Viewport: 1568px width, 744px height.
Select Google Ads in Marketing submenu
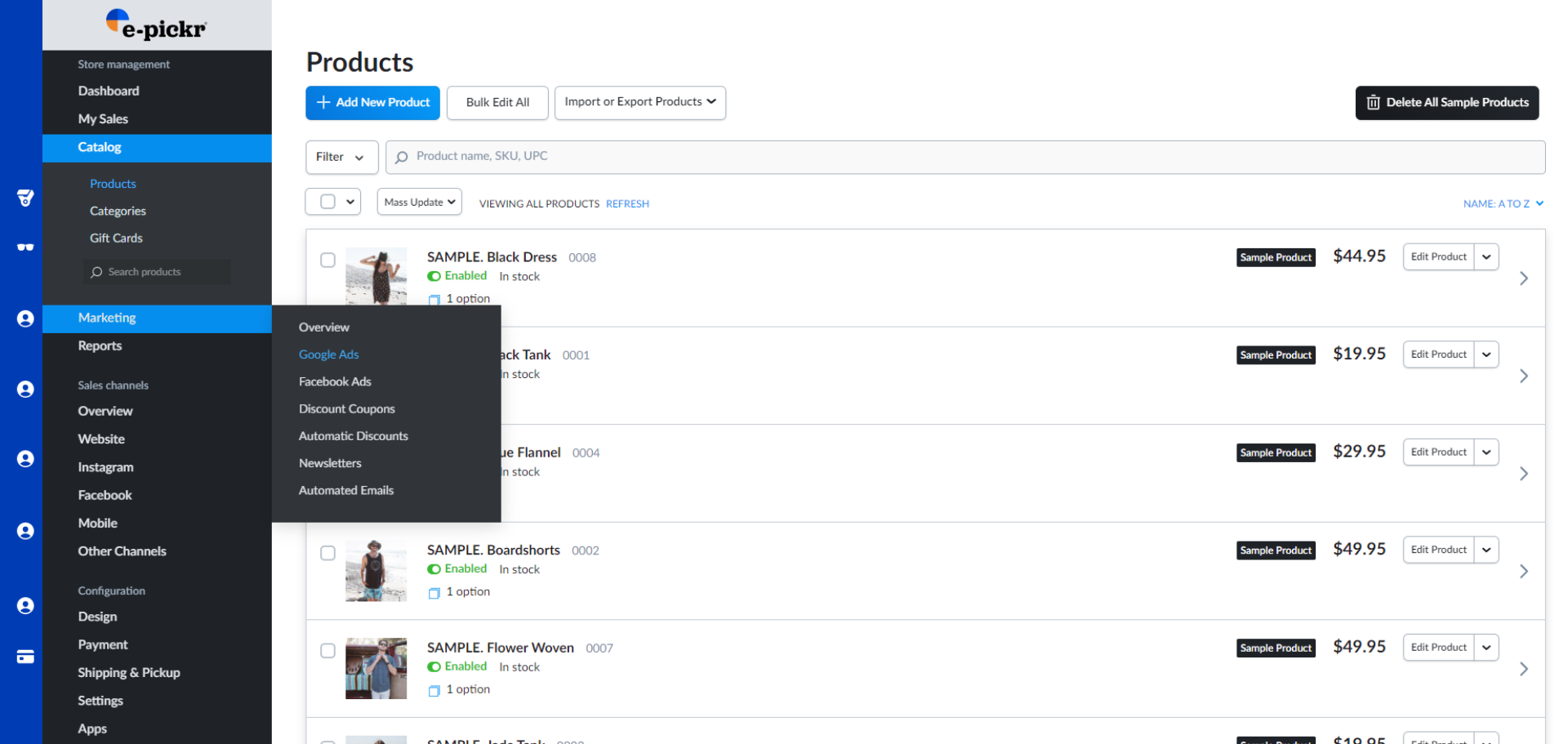328,354
